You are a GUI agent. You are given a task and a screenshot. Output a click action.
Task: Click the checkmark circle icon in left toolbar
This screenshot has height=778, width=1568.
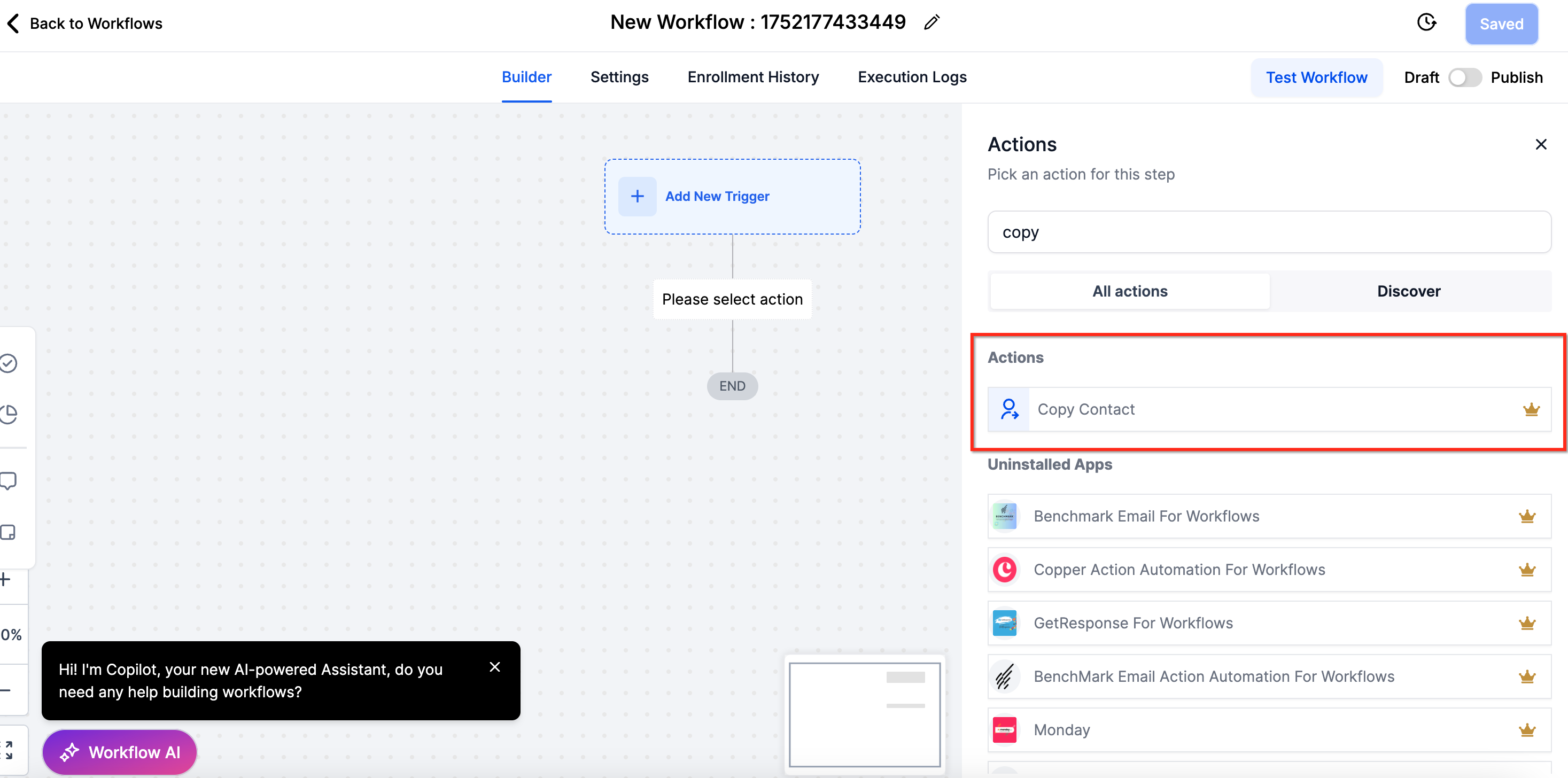(9, 363)
